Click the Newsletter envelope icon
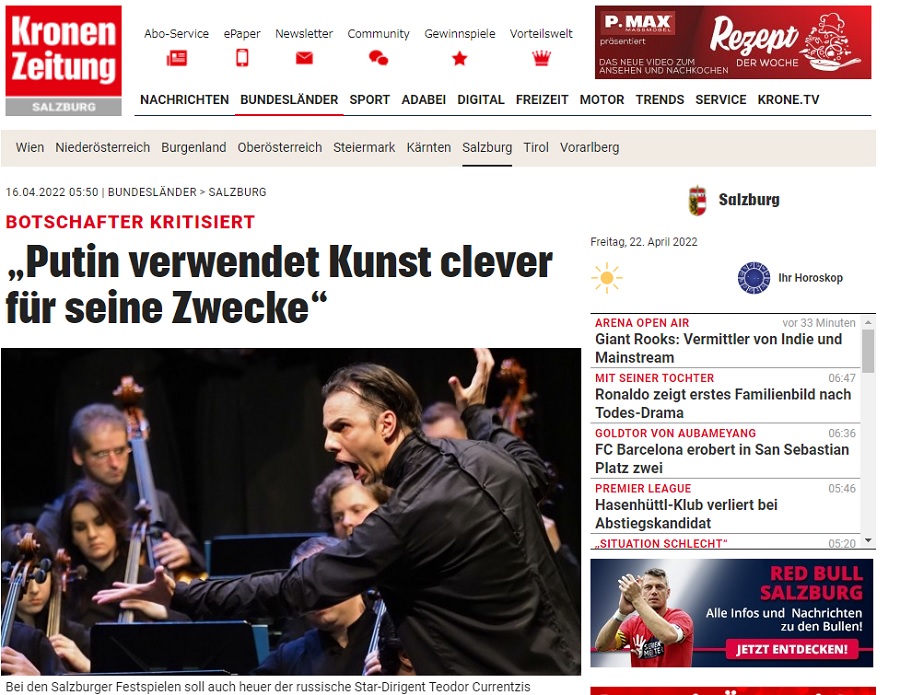900x695 pixels. [304, 58]
